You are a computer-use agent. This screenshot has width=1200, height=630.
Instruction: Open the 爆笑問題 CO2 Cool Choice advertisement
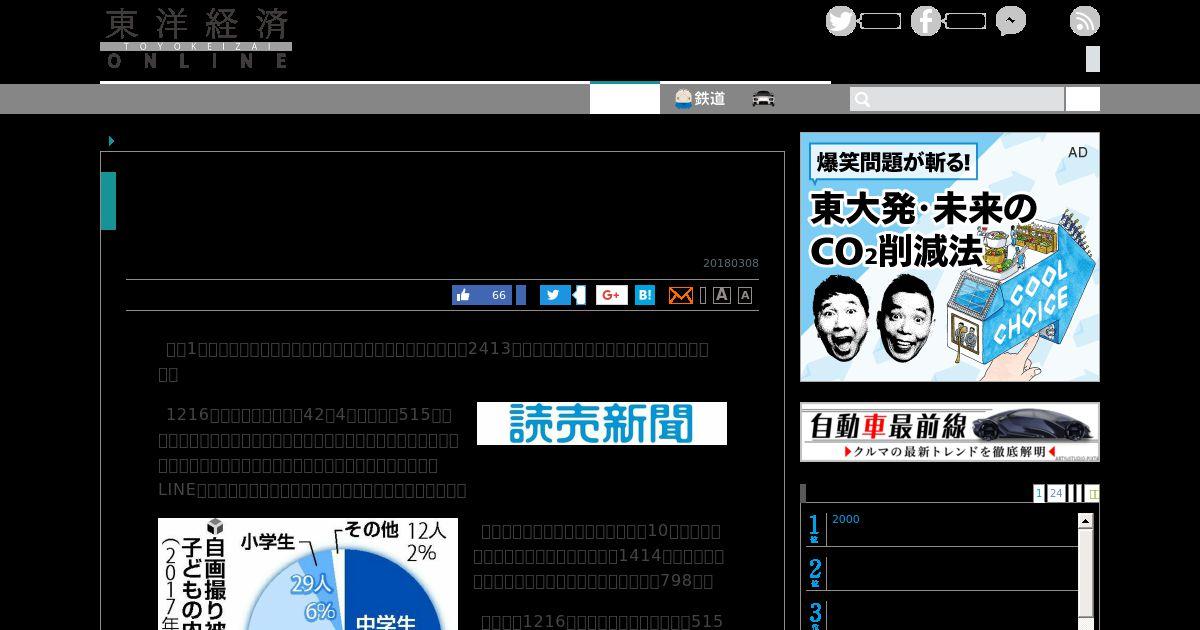(950, 257)
